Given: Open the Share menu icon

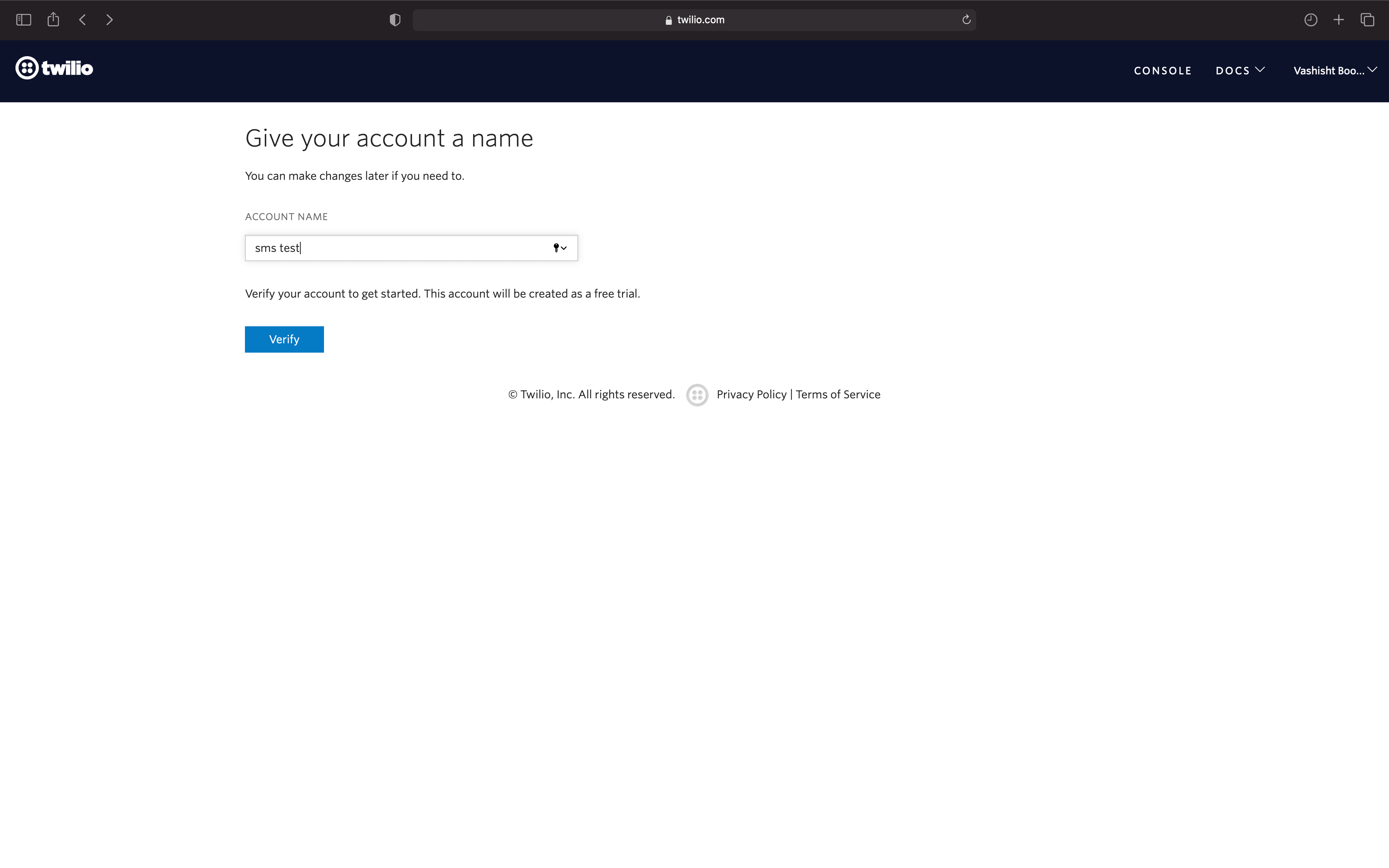Looking at the screenshot, I should click(x=53, y=19).
